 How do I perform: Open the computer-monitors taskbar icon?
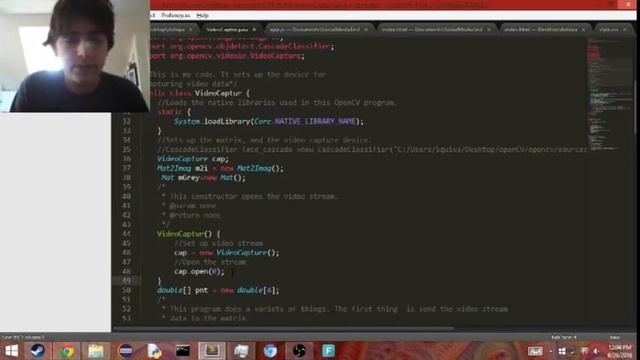click(x=241, y=351)
